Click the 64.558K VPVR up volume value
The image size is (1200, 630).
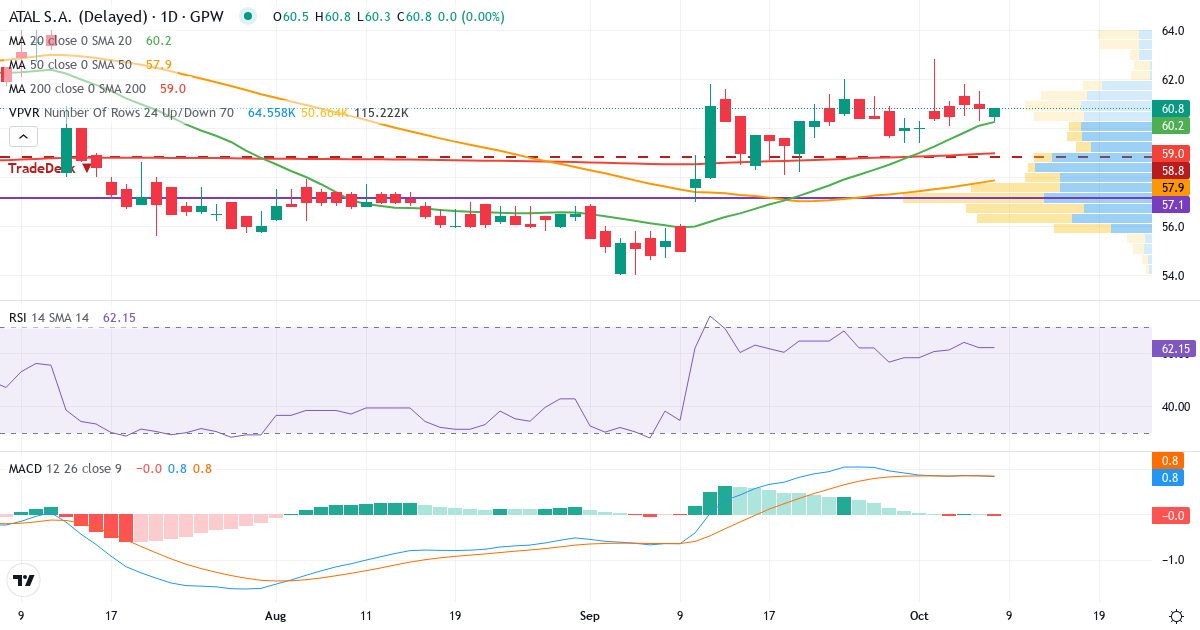[272, 113]
